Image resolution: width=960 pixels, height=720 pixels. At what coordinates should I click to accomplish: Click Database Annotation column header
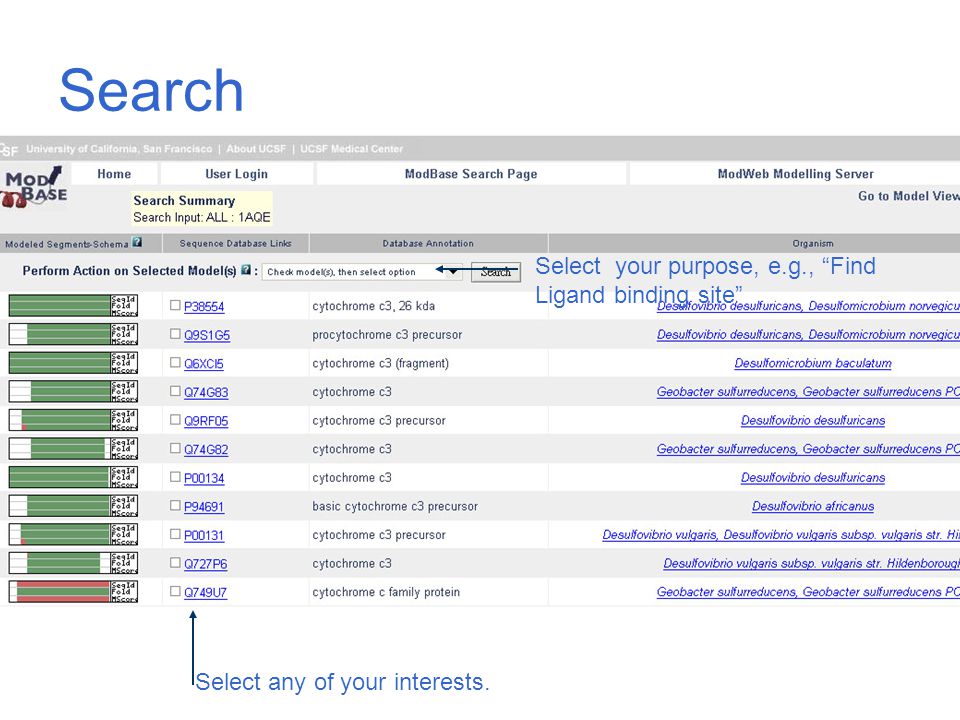tap(428, 243)
